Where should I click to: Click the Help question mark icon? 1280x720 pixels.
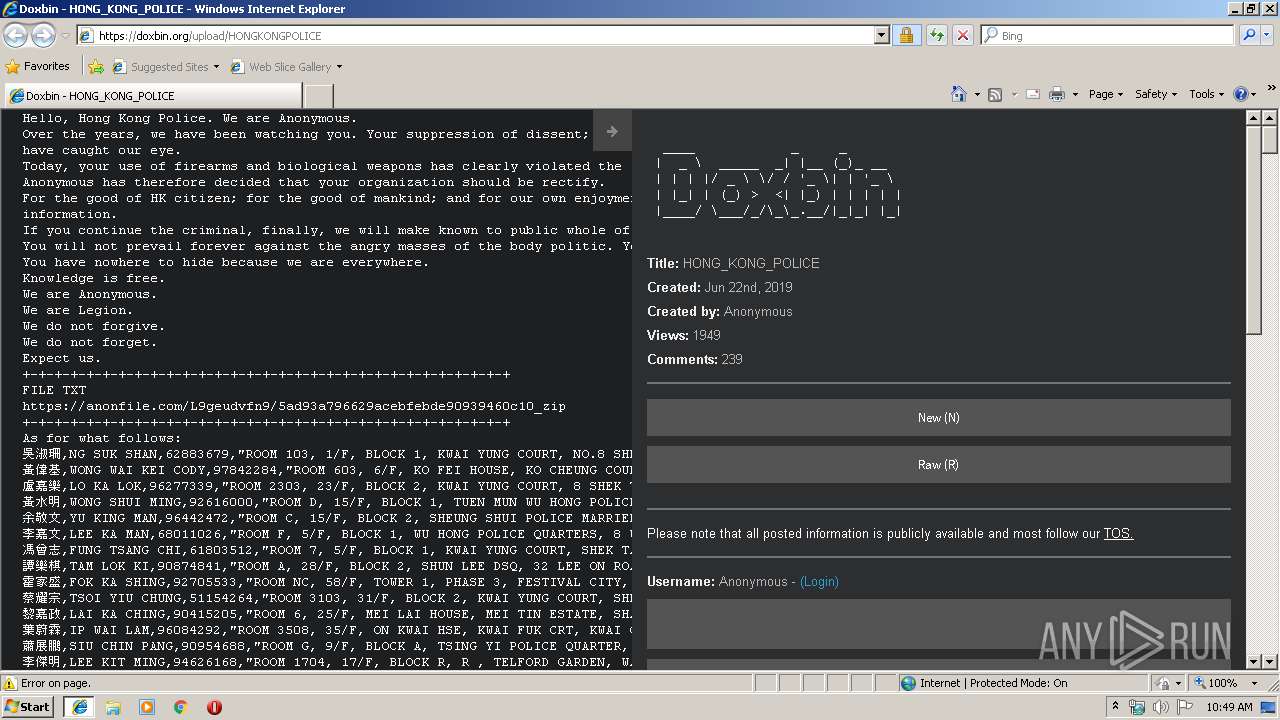1241,94
